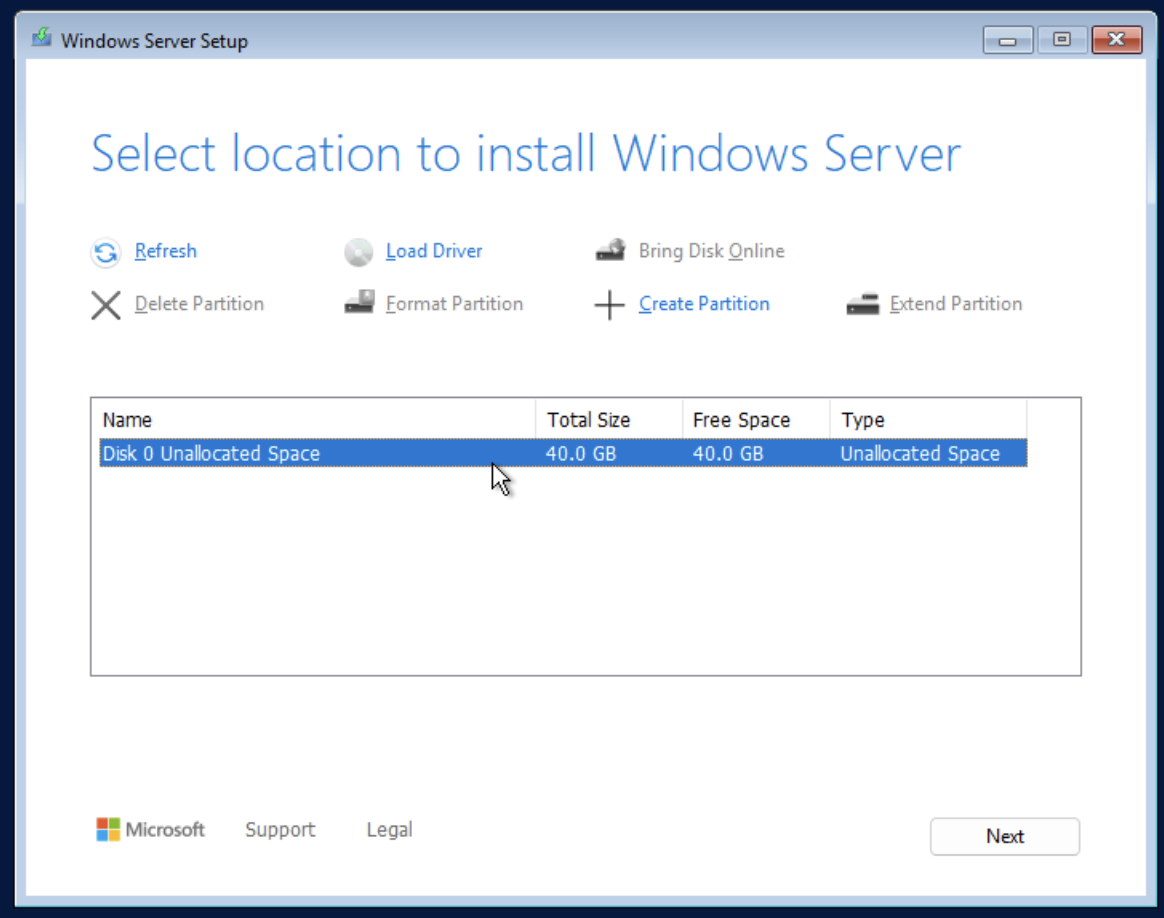Click the Create Partition plus icon
The width and height of the screenshot is (1164, 918).
click(x=609, y=305)
